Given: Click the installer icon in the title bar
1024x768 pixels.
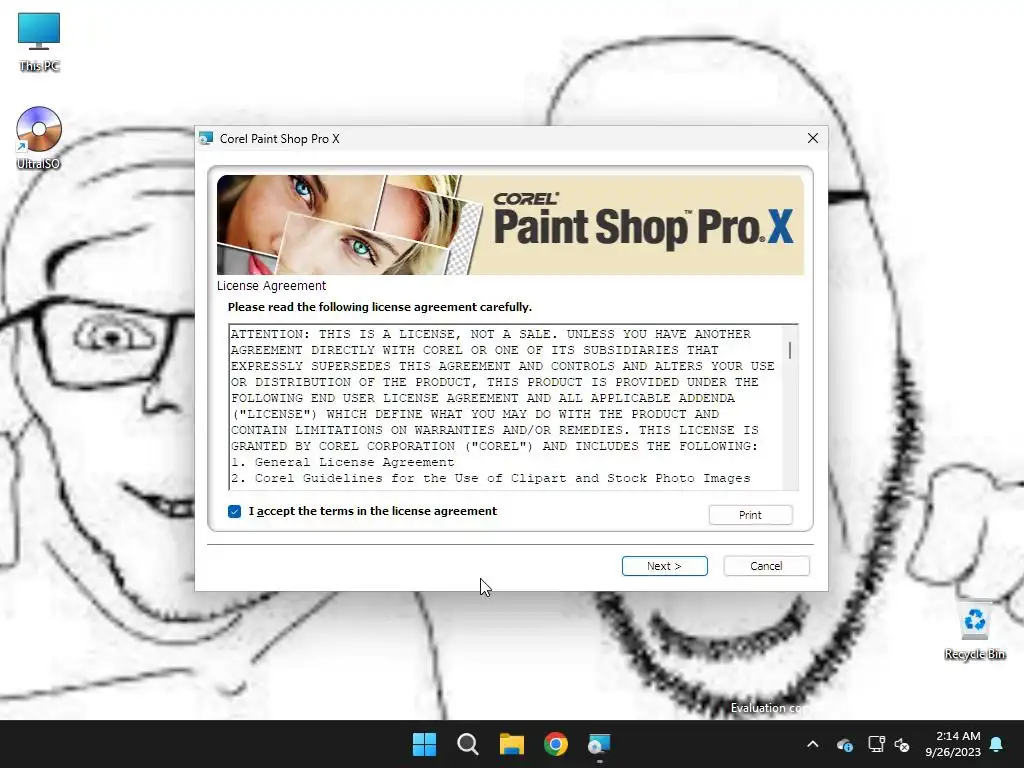Looking at the screenshot, I should 206,138.
